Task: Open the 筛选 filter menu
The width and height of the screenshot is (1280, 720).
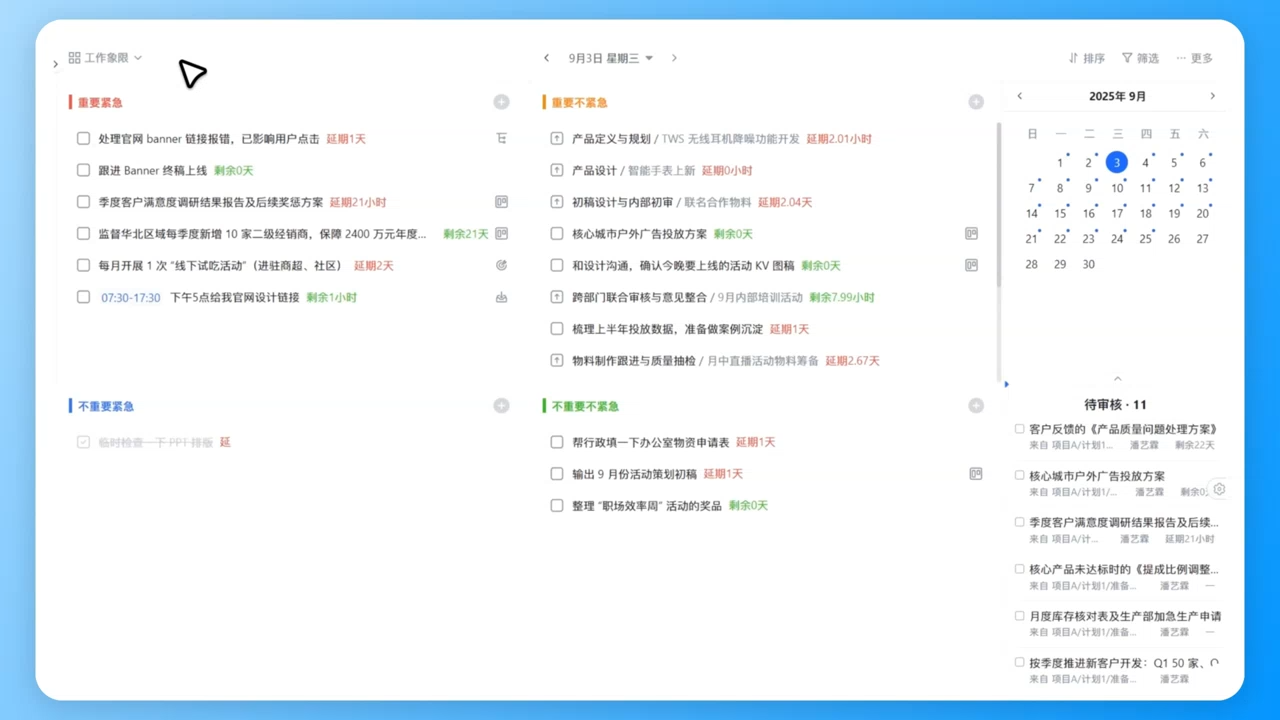Action: coord(1140,58)
